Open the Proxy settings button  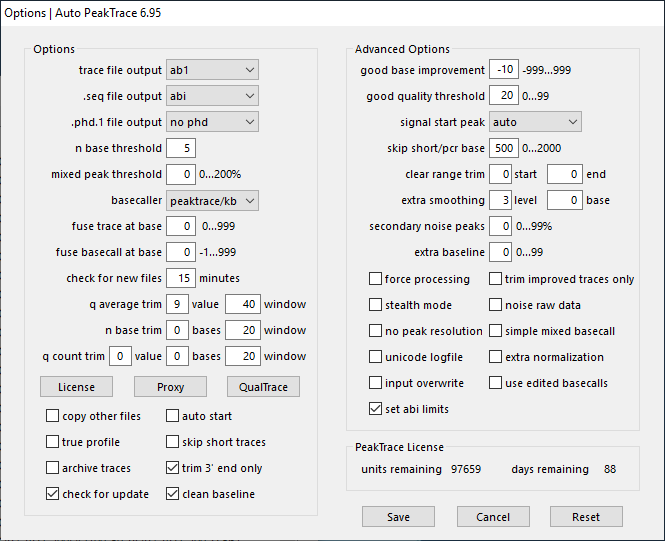[x=170, y=387]
